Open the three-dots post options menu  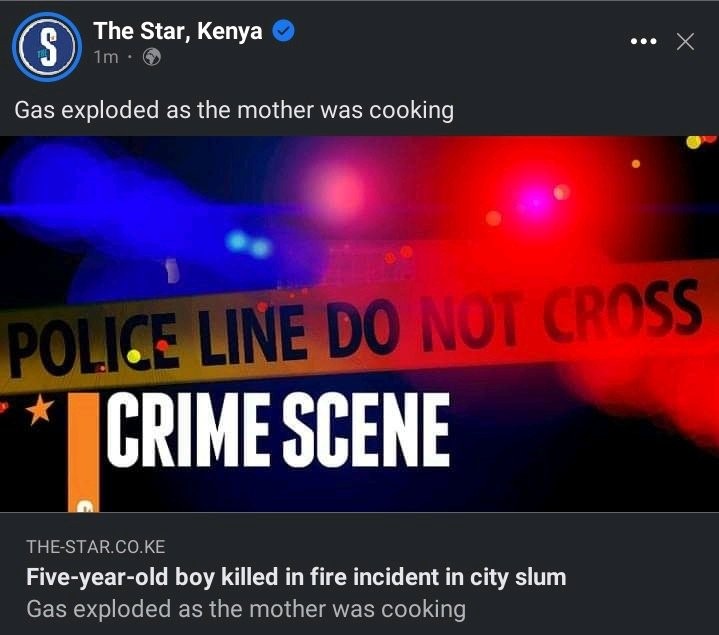point(643,42)
